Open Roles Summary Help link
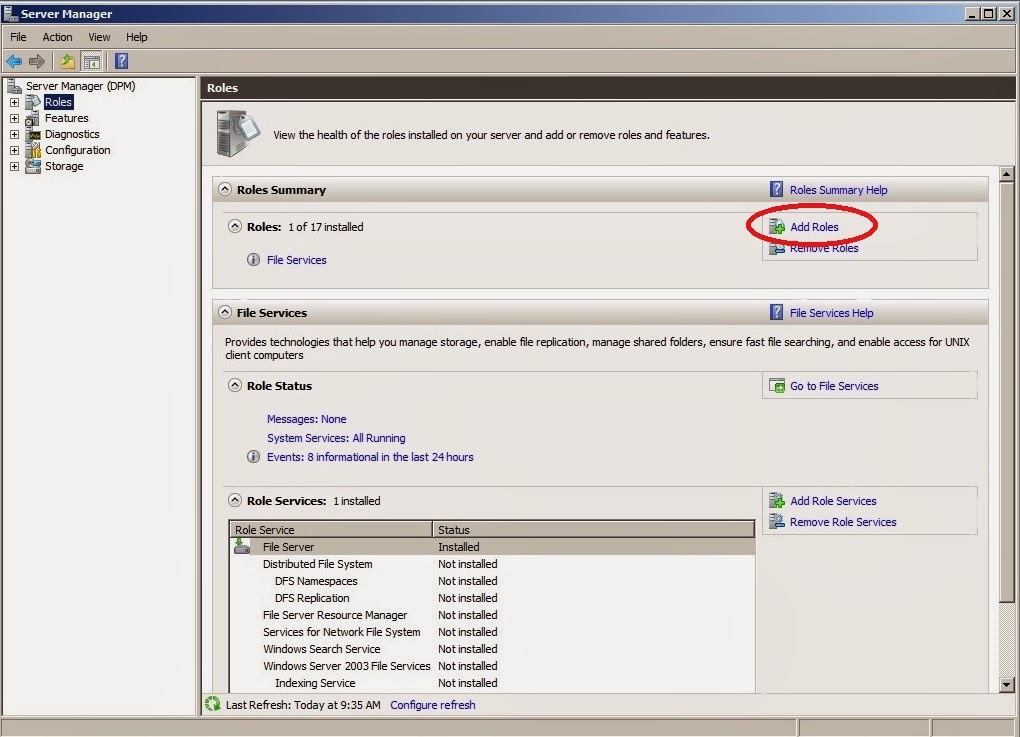Screen dimensions: 1020x737 click(839, 190)
